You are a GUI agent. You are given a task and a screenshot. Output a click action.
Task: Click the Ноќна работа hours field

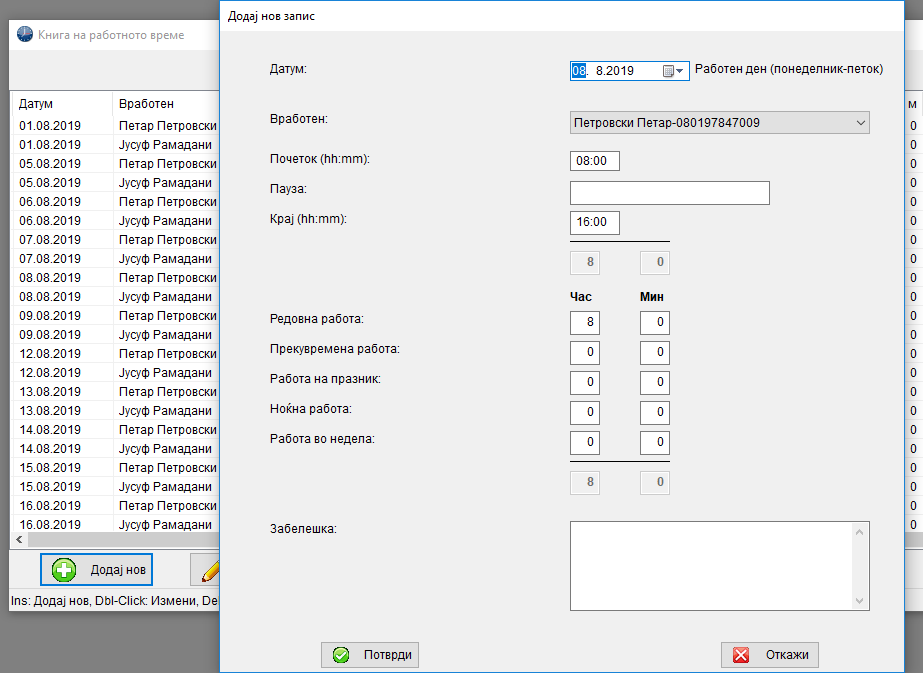pyautogui.click(x=585, y=413)
